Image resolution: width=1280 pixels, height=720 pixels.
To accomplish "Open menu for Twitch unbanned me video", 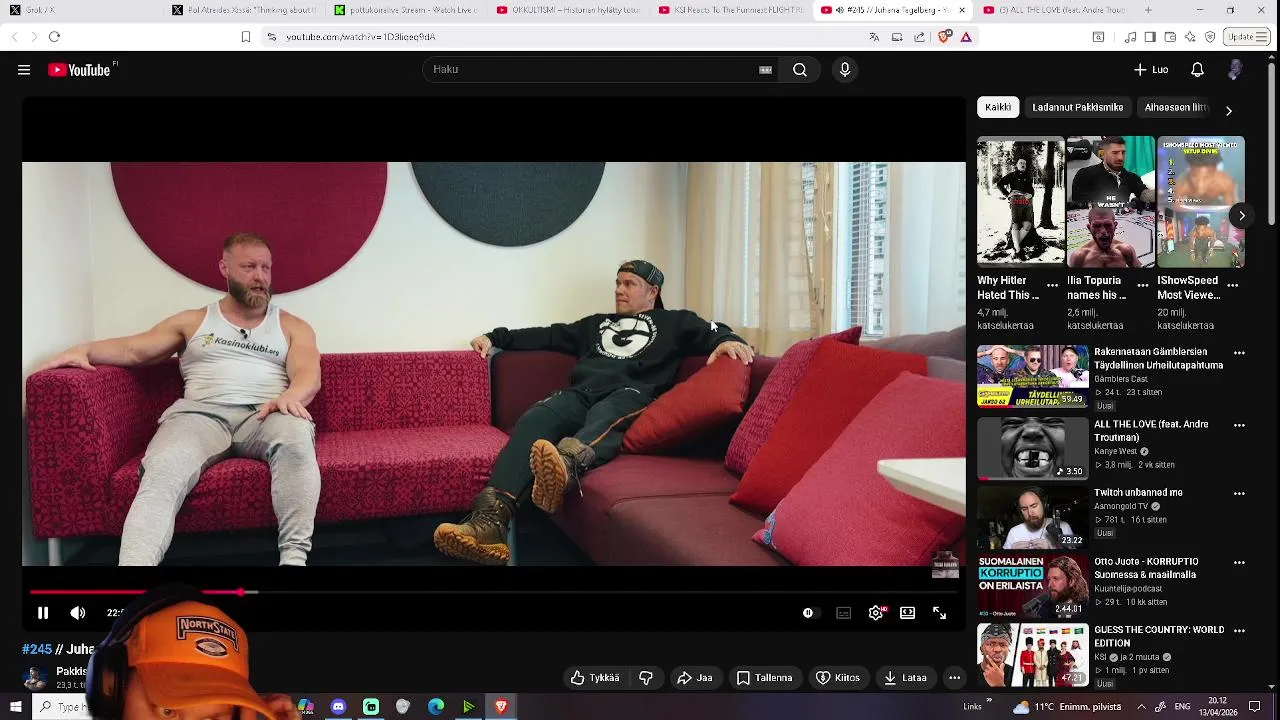I will (1239, 493).
